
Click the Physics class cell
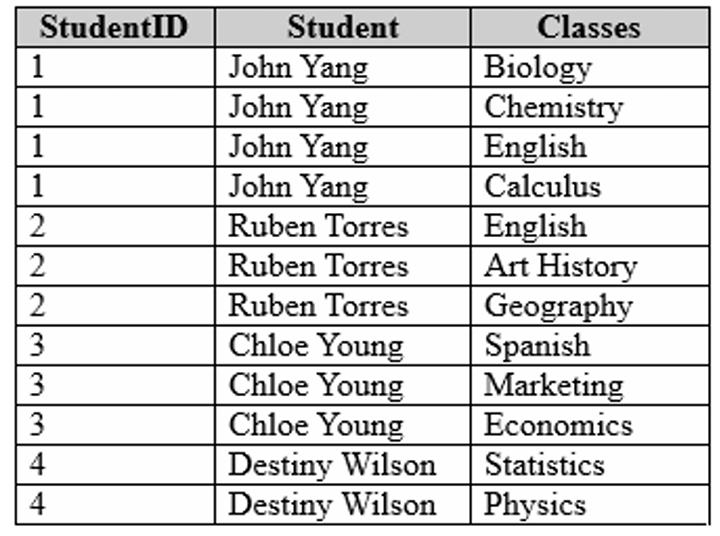coord(535,504)
